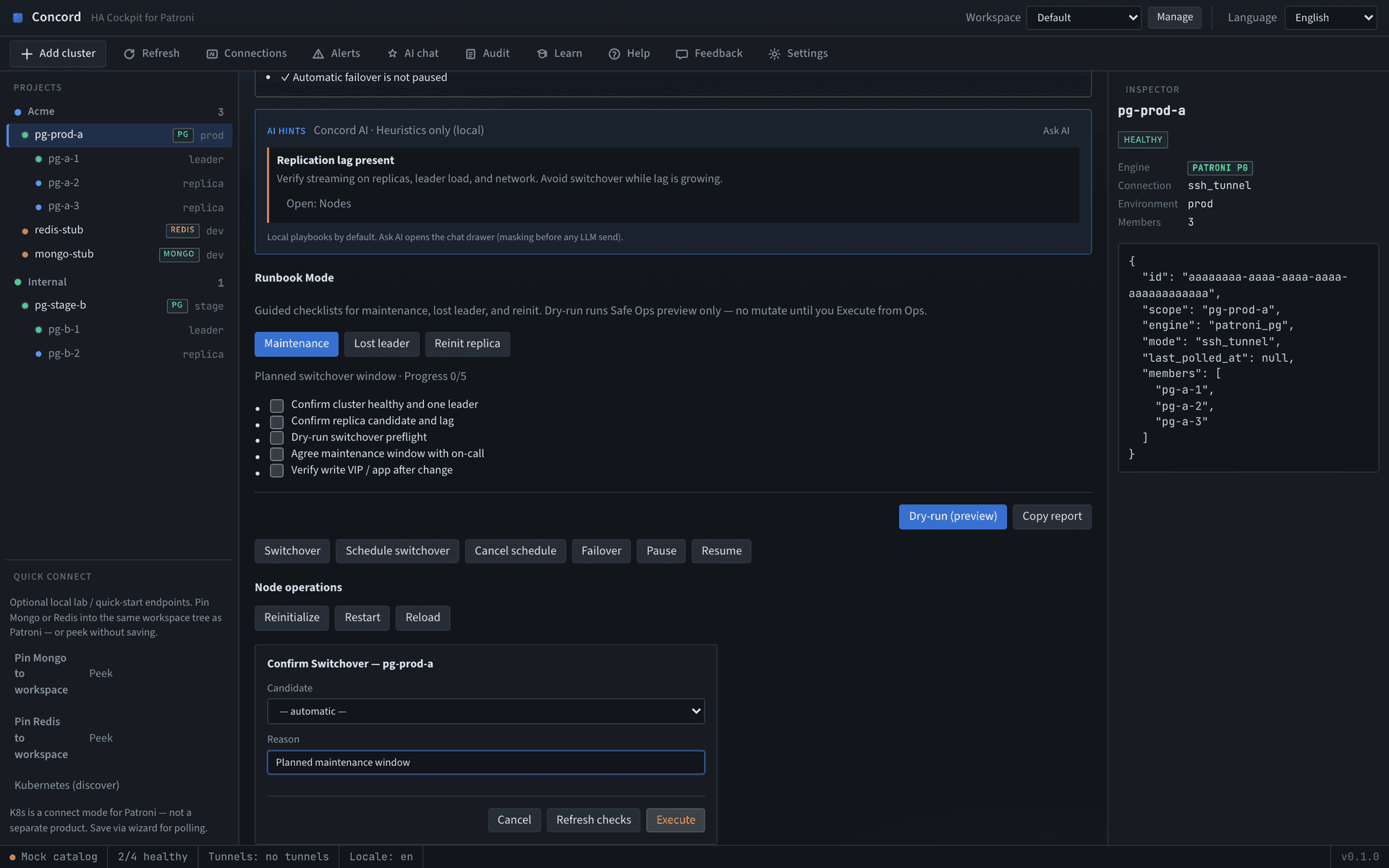Switch to the Reinit replica runbook tab
The image size is (1389, 868).
(467, 344)
